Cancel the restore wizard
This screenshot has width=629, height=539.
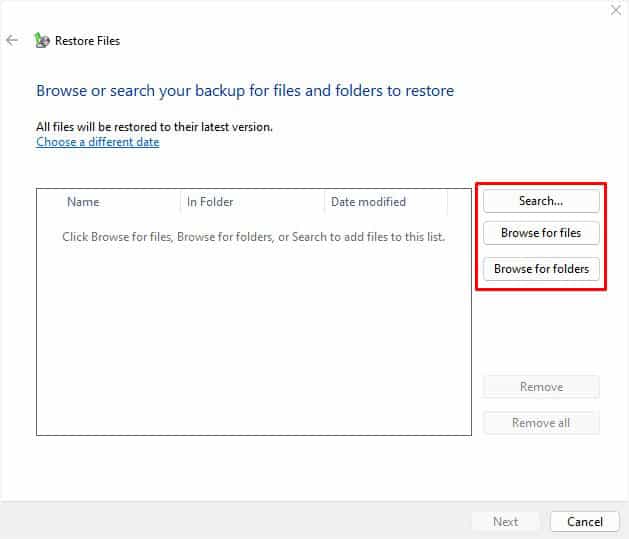pos(584,522)
